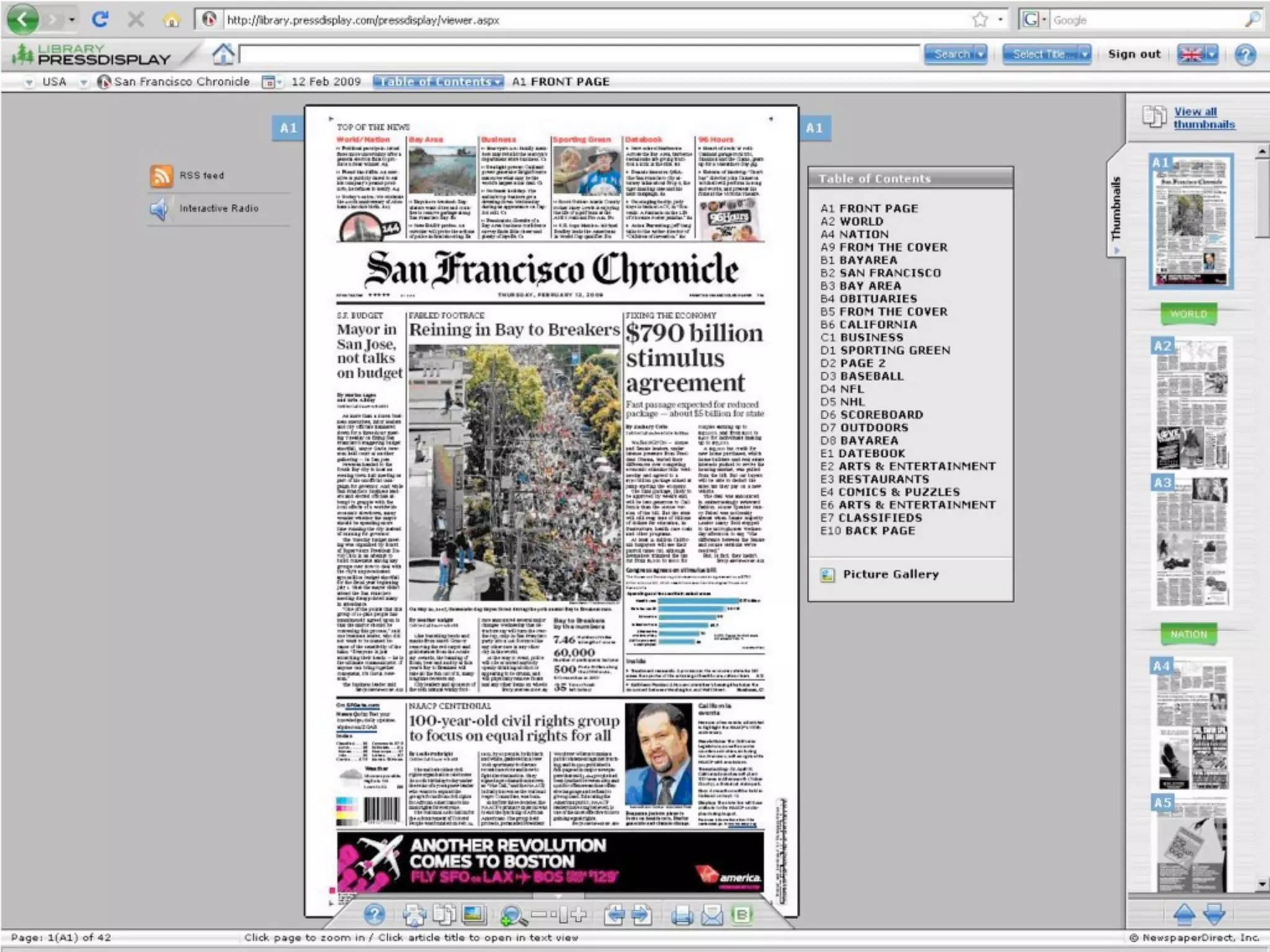
Task: Select the A2 page thumbnail
Action: (x=1191, y=403)
